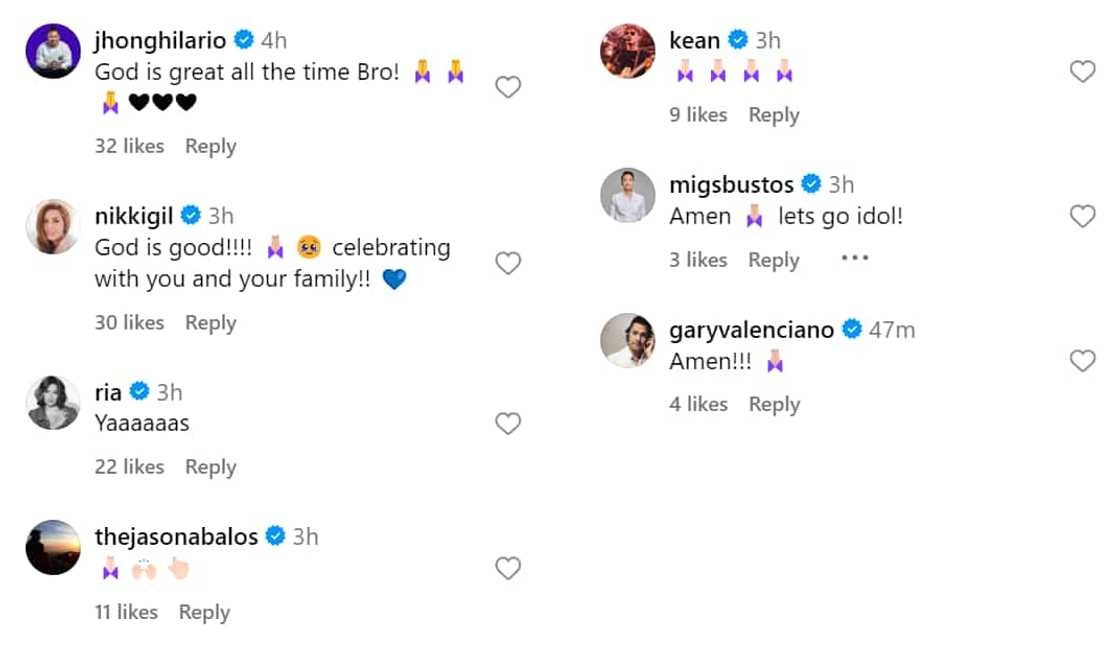Like thejasonabalos's comment heart icon

coord(508,567)
